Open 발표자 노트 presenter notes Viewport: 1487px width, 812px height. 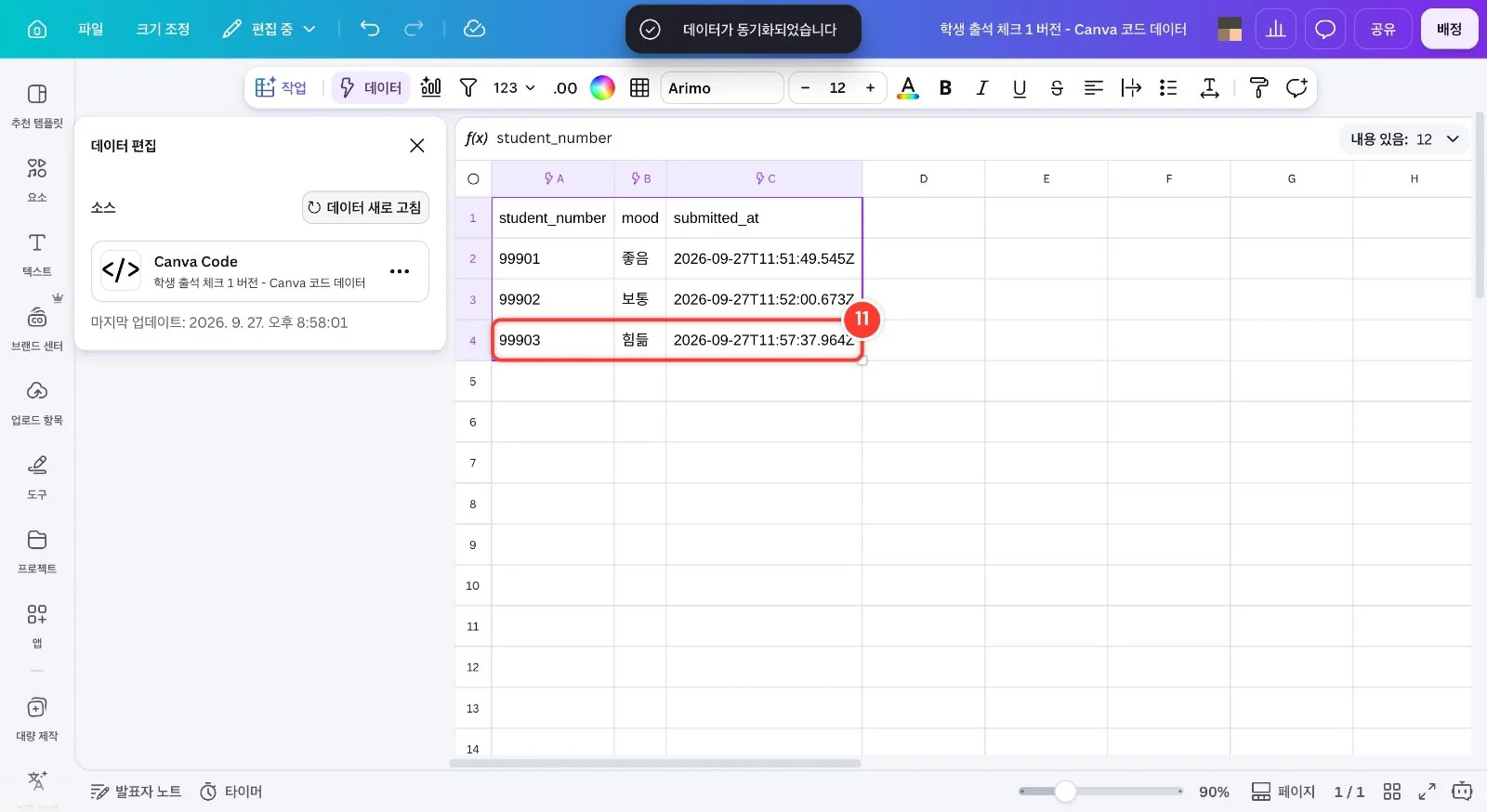(x=136, y=792)
